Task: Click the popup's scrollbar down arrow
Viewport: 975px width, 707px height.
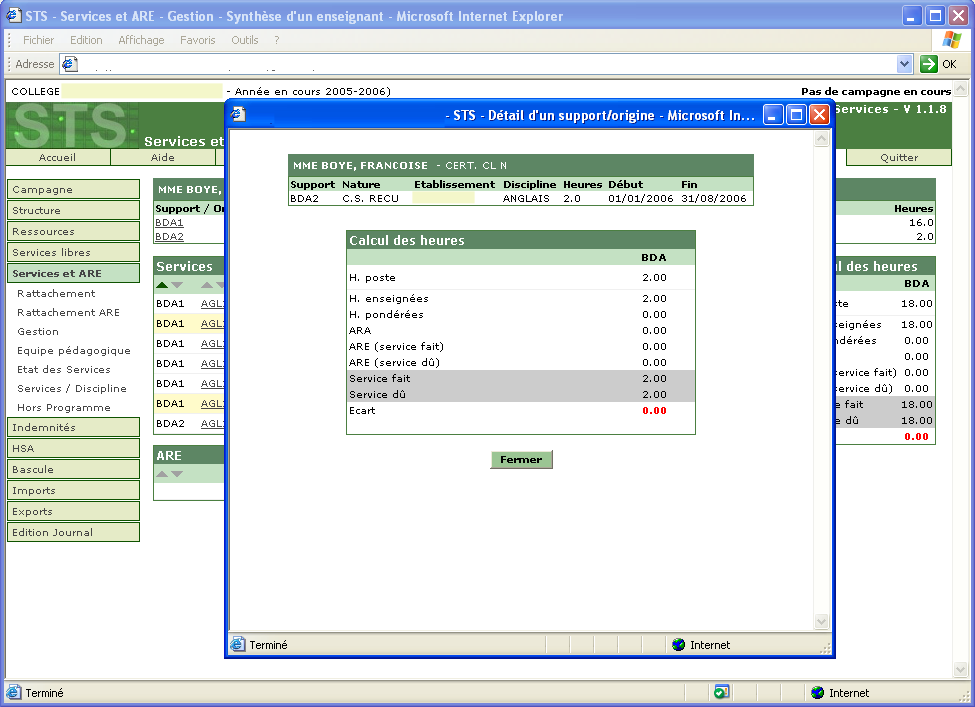Action: tap(821, 621)
